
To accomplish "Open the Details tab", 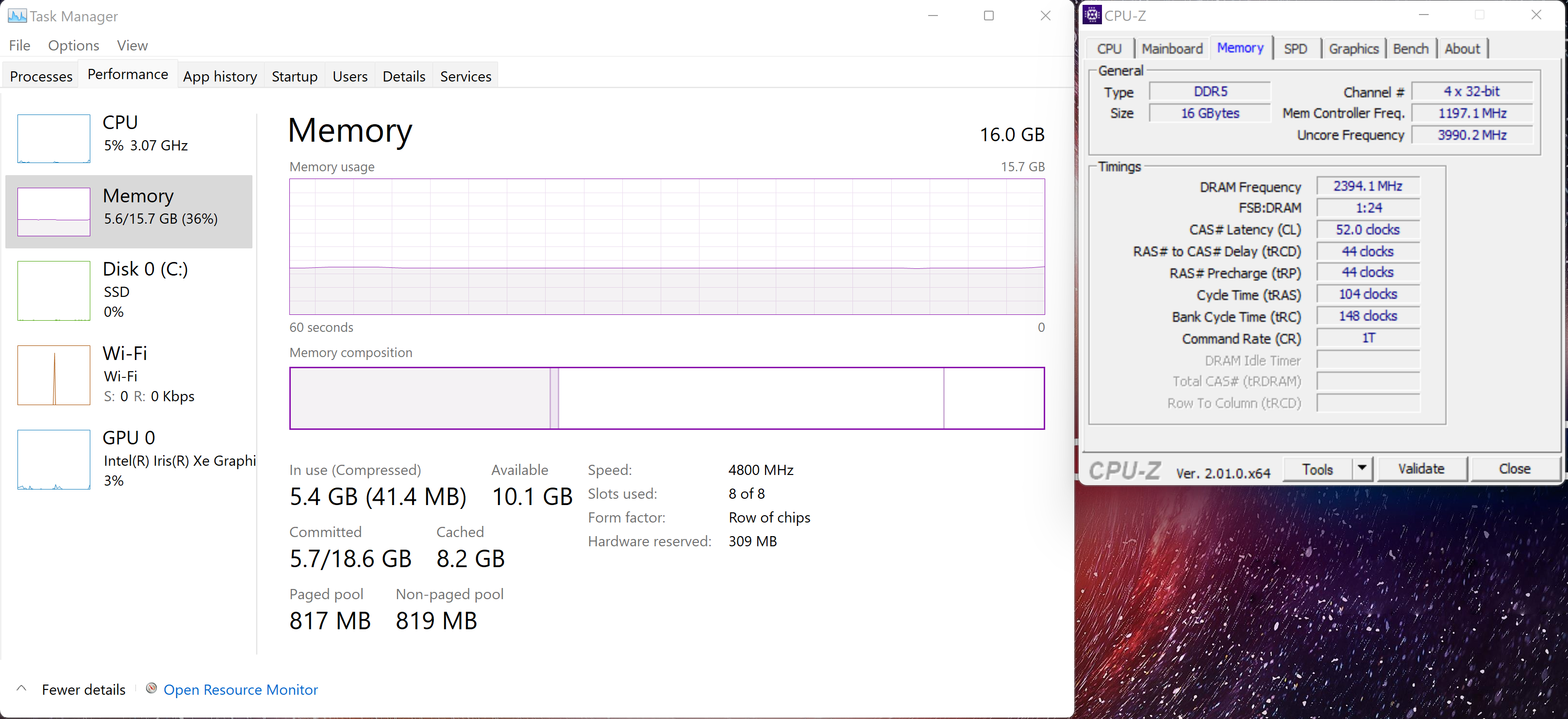I will click(404, 76).
